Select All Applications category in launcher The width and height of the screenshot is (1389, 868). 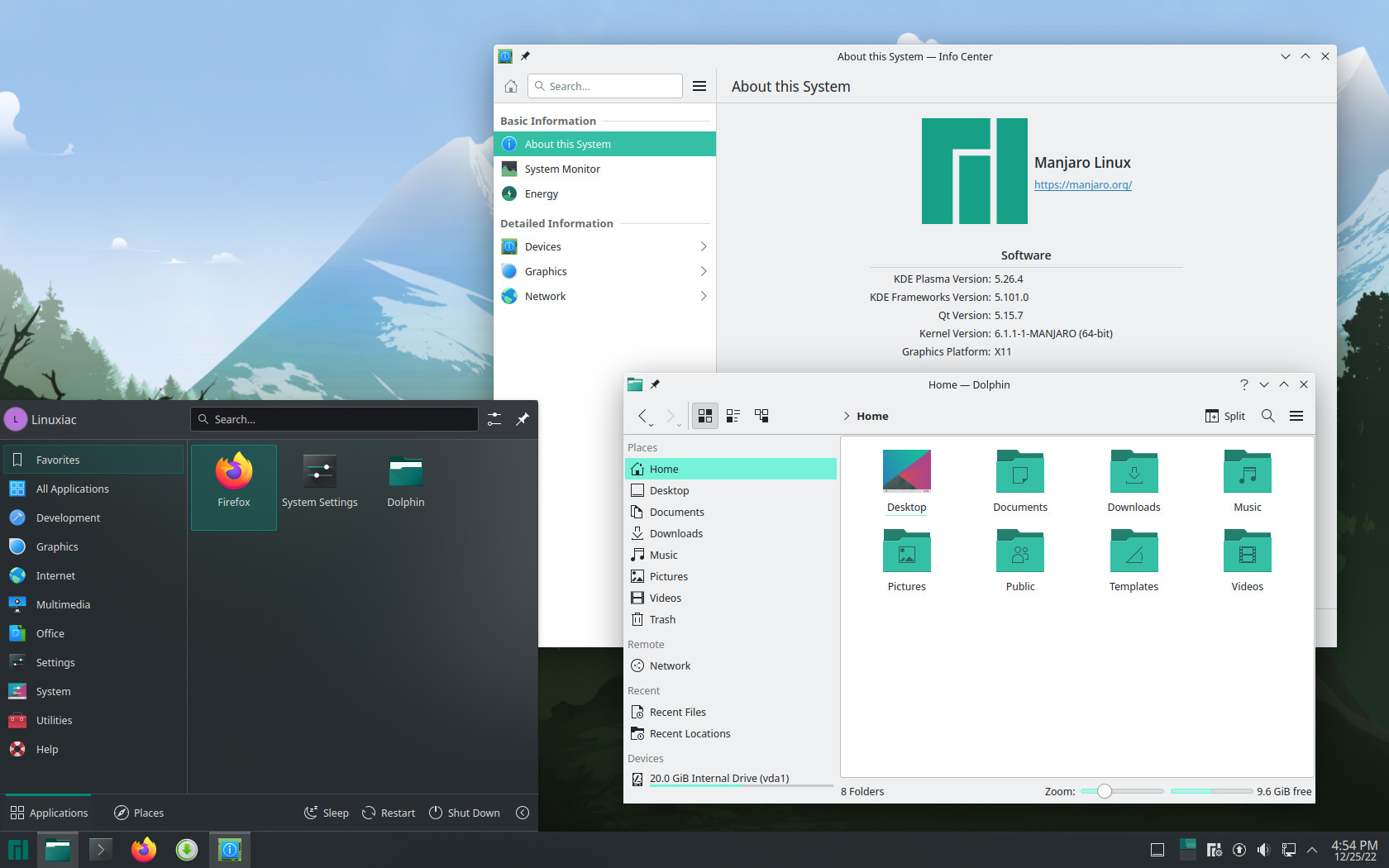click(x=93, y=489)
